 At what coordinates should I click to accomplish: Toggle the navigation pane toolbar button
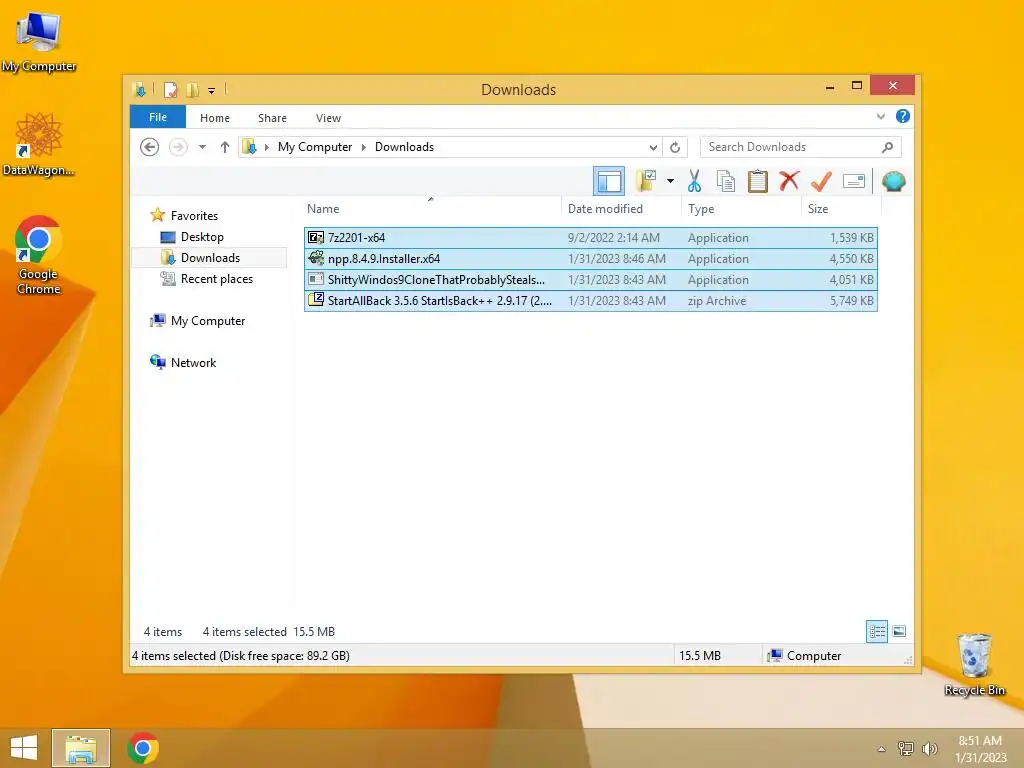click(609, 181)
